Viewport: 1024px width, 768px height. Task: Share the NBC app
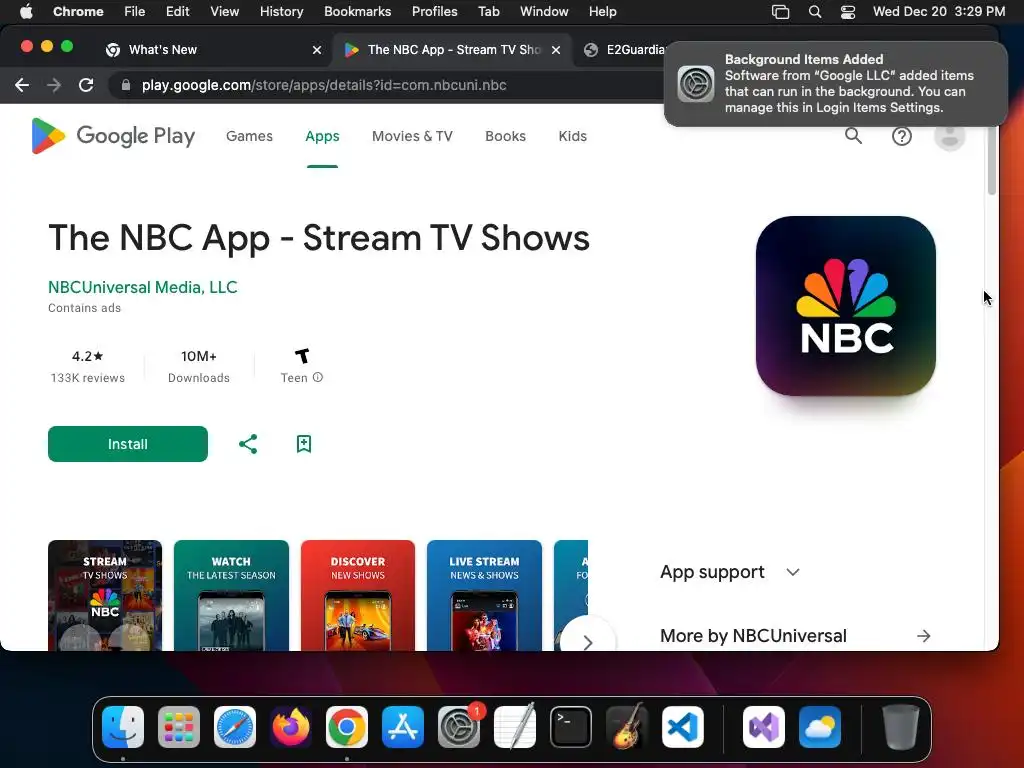pos(248,444)
